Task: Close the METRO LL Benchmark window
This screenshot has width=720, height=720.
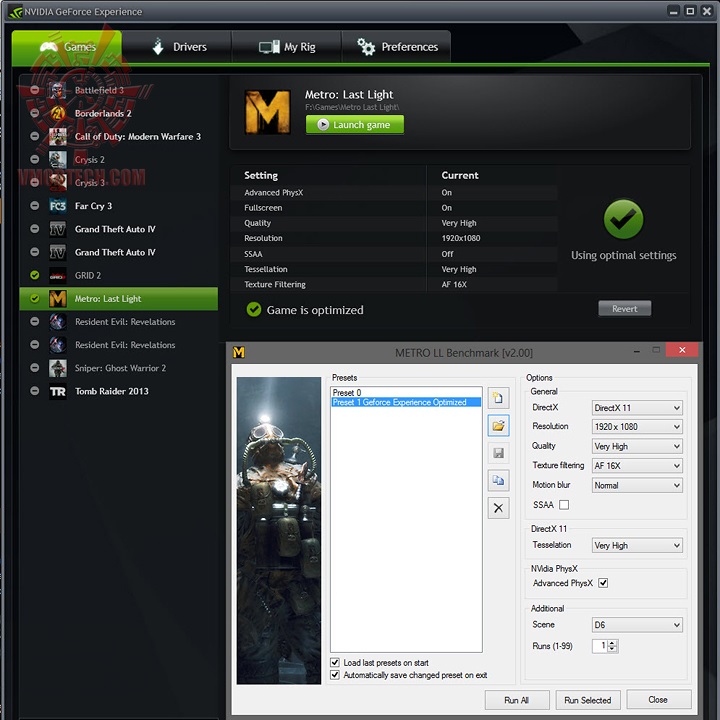Action: tap(682, 350)
